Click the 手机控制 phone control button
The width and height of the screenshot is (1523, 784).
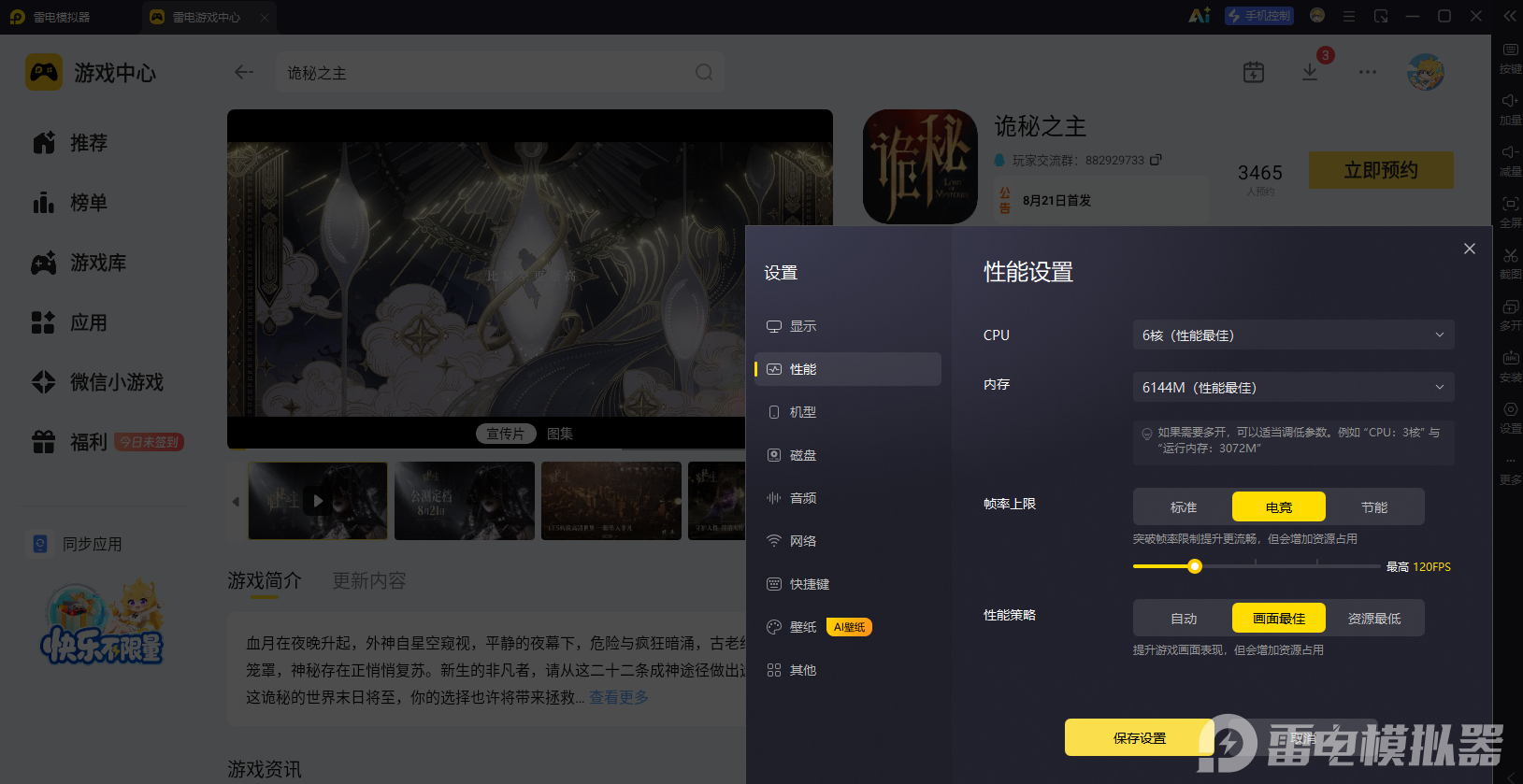(x=1259, y=16)
